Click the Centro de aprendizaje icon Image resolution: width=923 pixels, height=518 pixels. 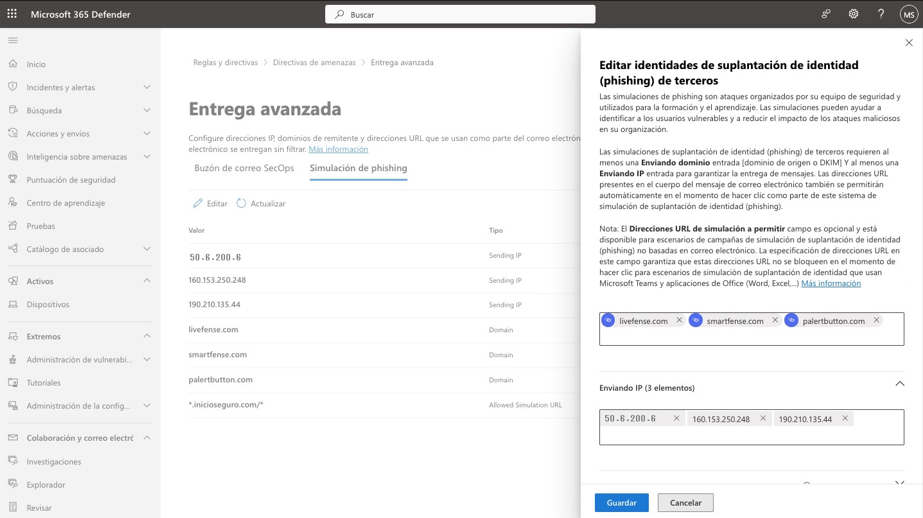coord(13,202)
